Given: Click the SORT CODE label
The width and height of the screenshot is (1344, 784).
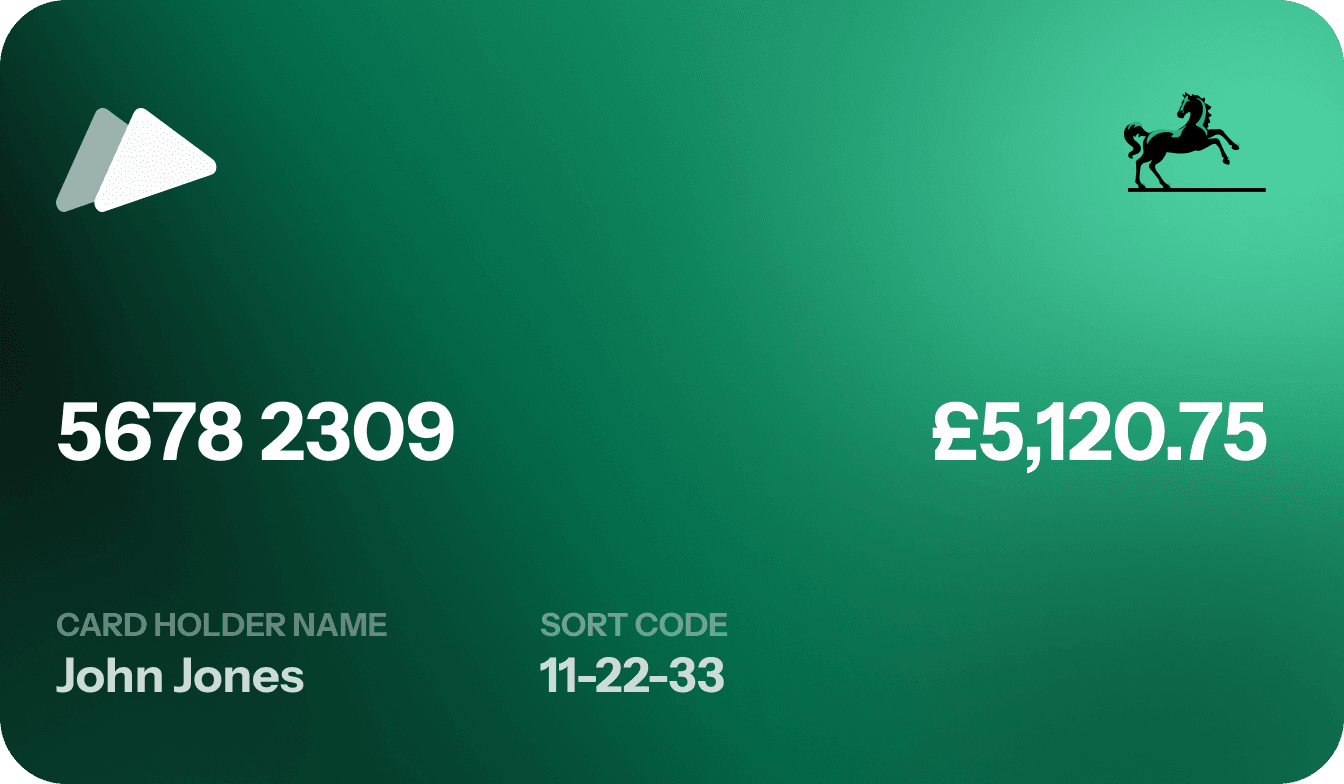Looking at the screenshot, I should 633,625.
